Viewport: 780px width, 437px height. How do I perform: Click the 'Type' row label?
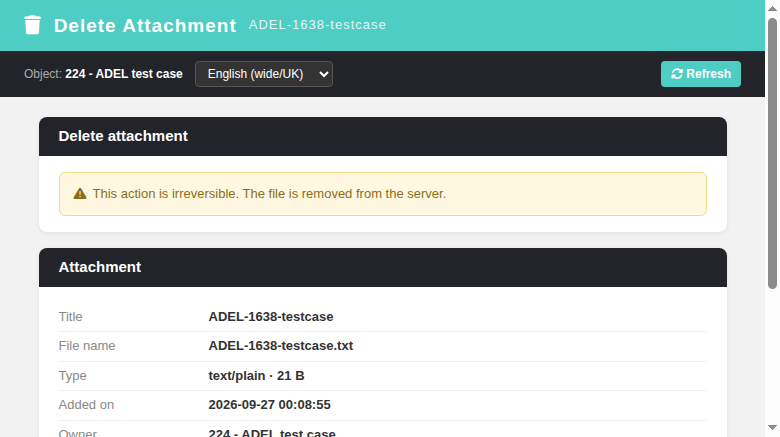tap(73, 375)
